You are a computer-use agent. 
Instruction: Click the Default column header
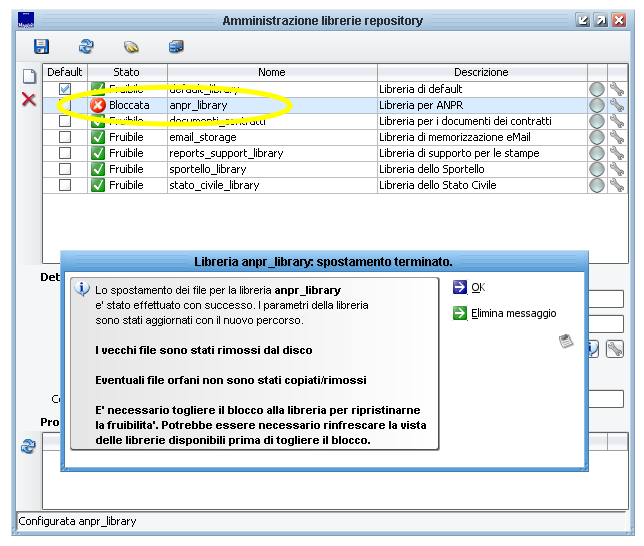coord(65,72)
